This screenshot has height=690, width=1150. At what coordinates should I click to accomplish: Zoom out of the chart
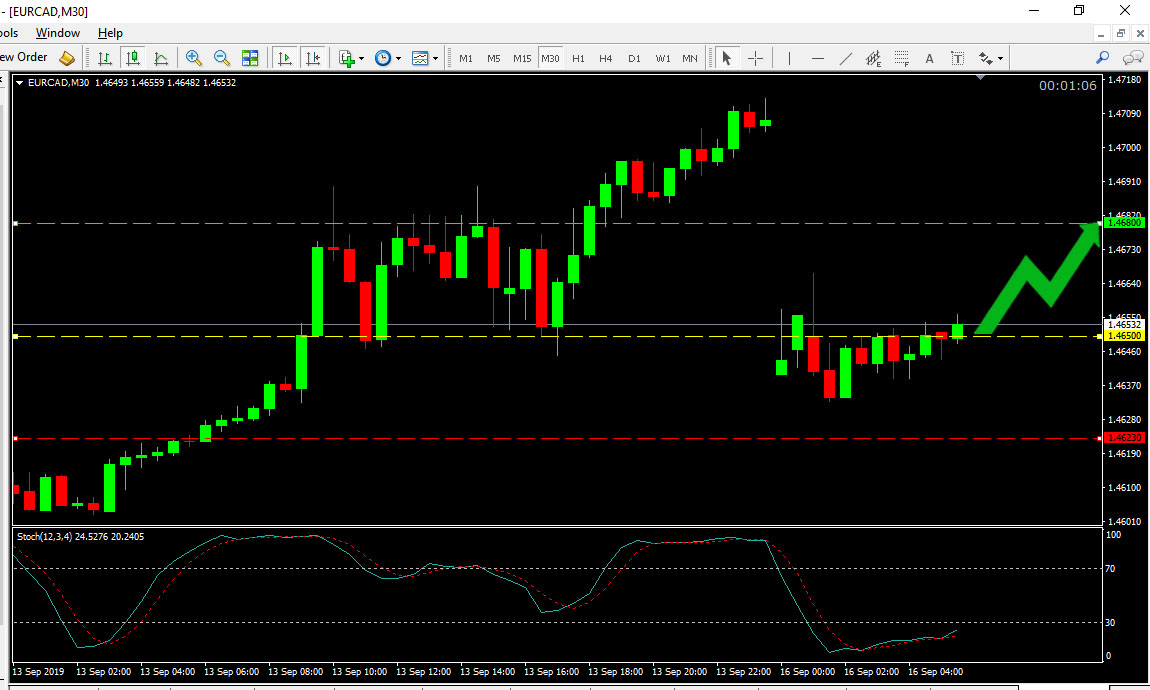221,58
